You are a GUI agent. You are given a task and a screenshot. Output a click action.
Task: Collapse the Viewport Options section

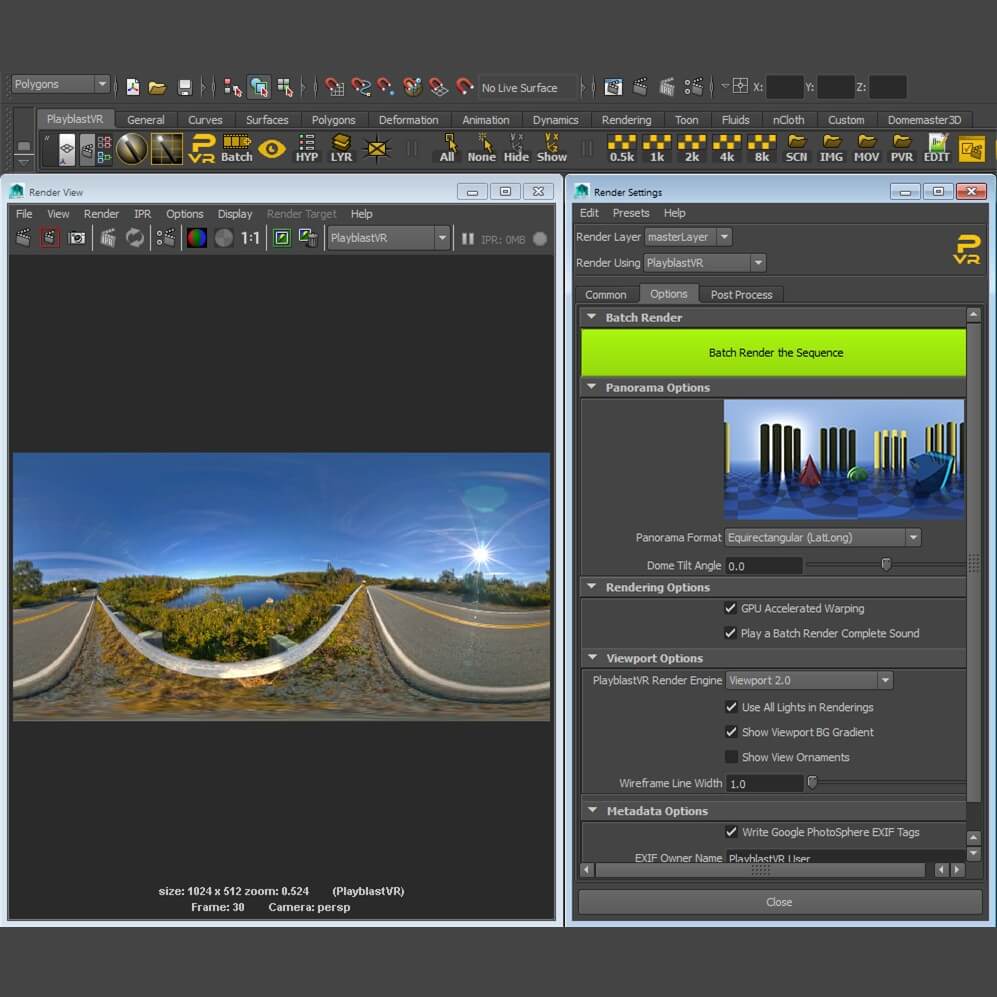click(x=593, y=657)
